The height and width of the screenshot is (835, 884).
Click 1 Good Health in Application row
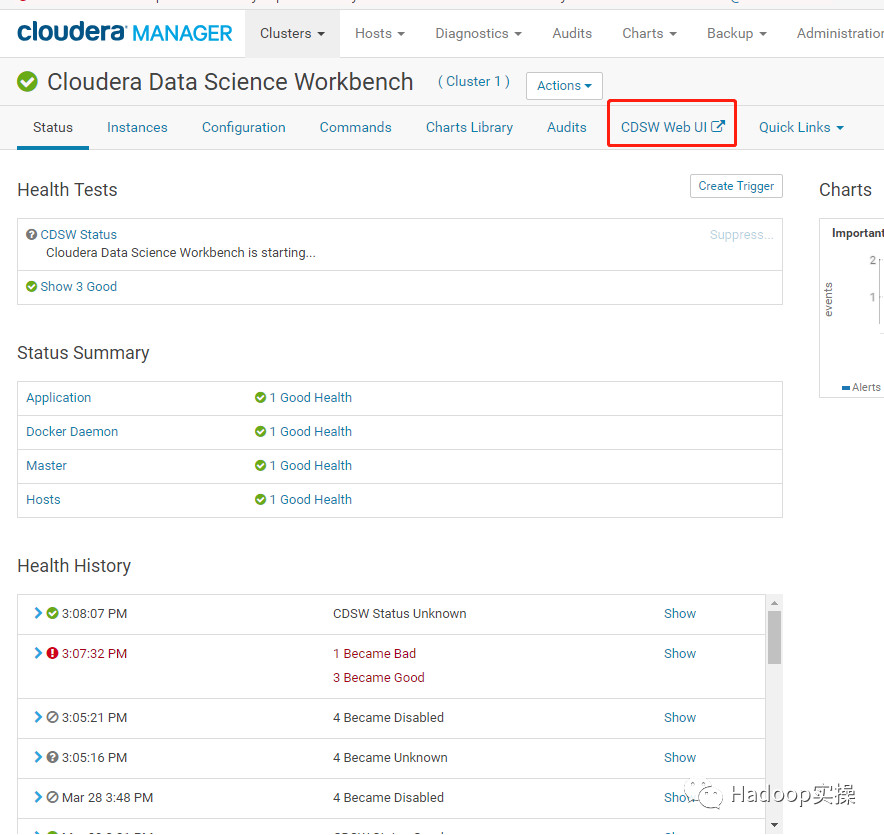point(310,397)
